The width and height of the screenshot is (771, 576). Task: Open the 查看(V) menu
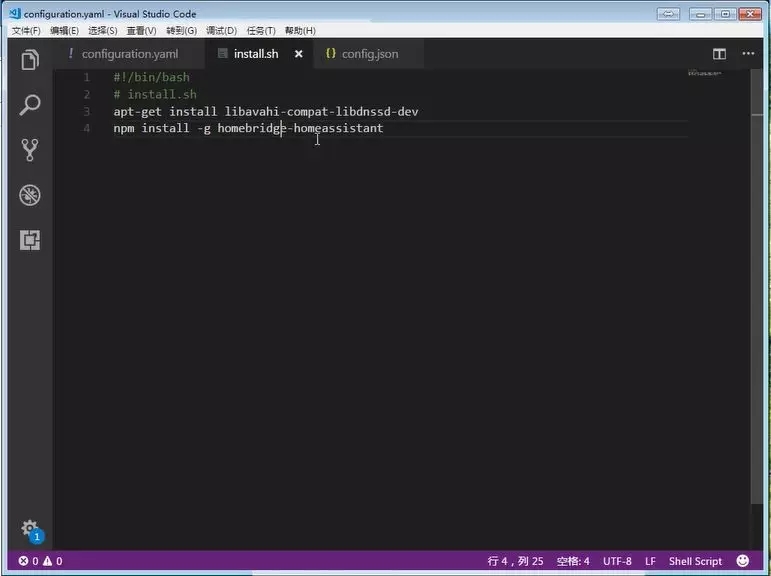click(x=142, y=31)
